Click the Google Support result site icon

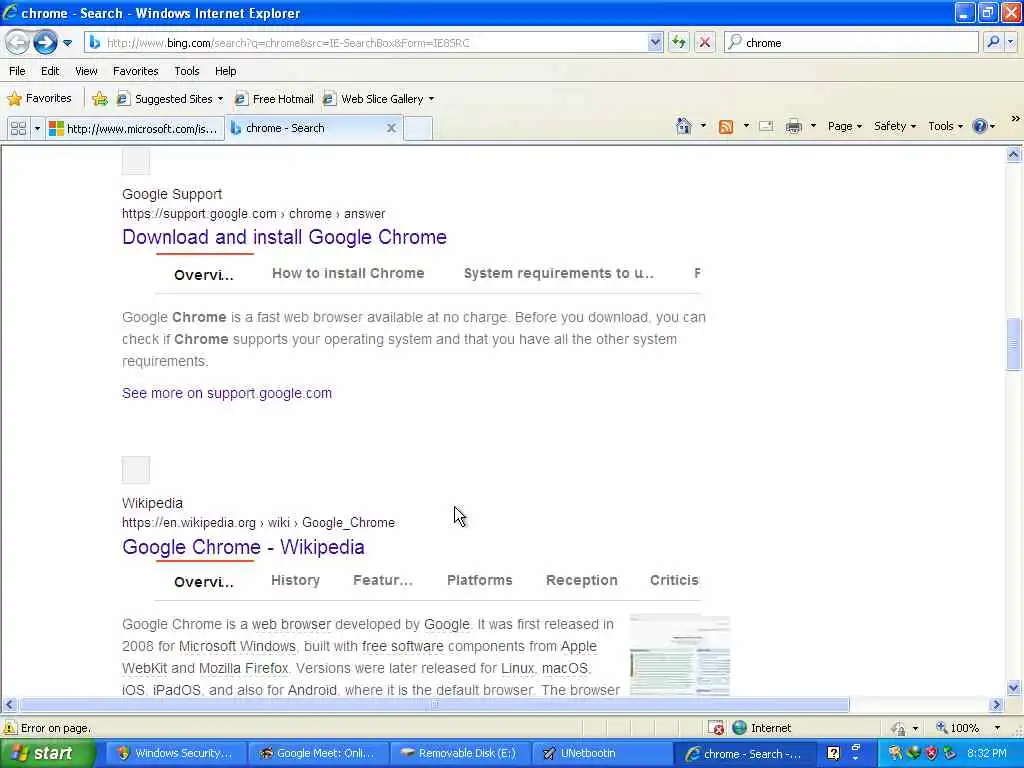pos(136,161)
